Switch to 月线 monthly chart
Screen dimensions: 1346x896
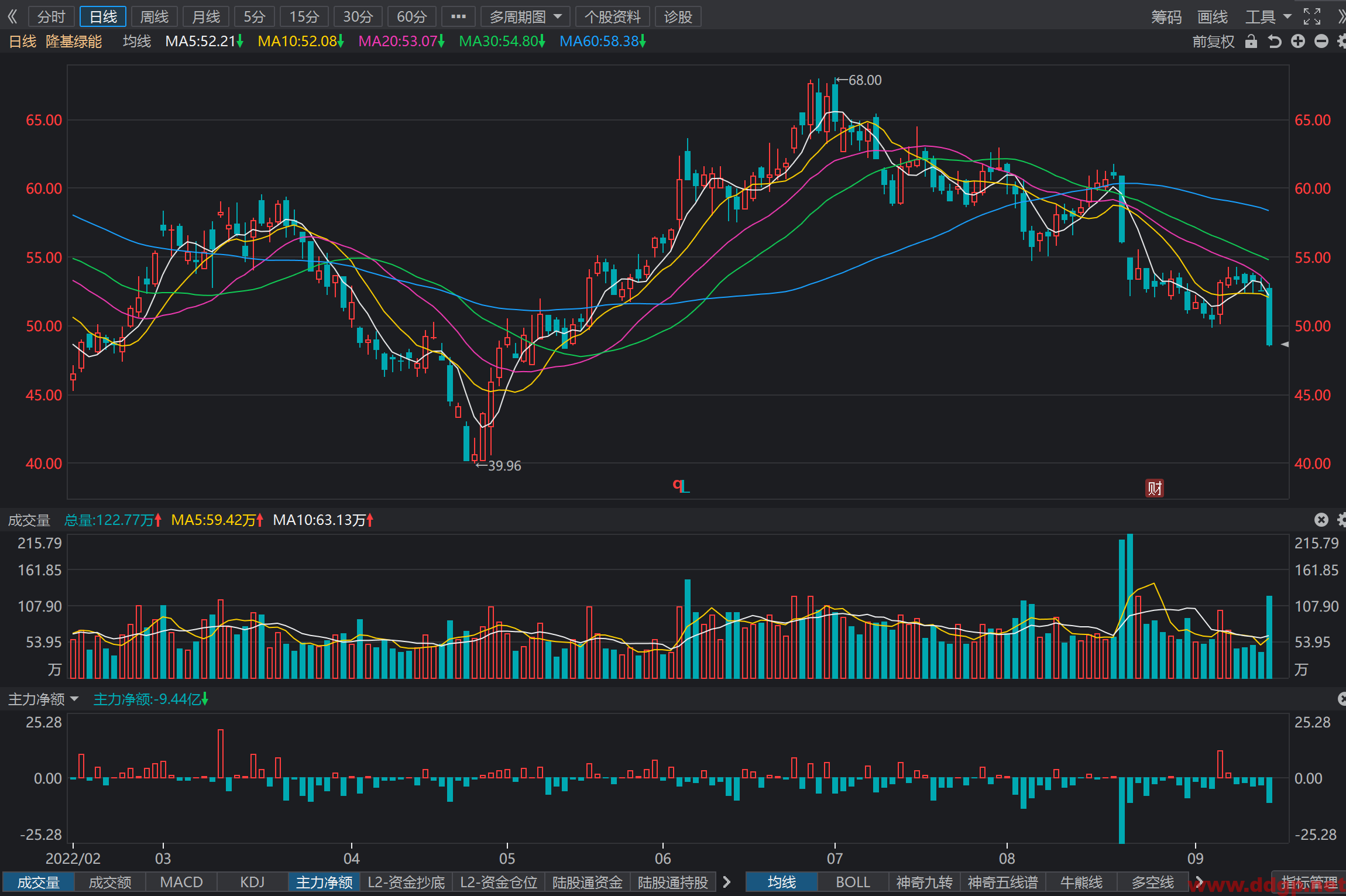(206, 16)
